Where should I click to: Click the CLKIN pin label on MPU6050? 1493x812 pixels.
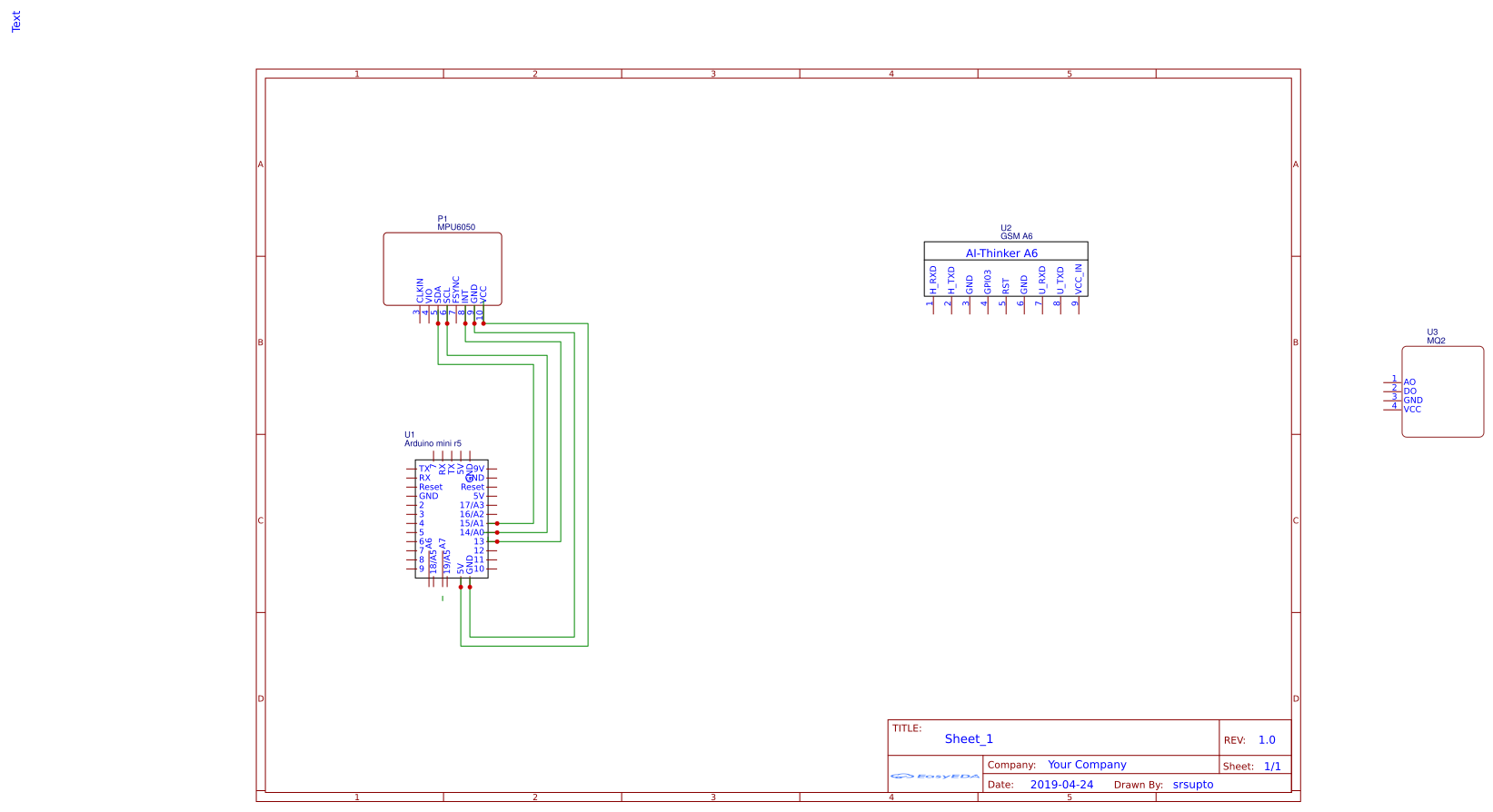(x=420, y=291)
